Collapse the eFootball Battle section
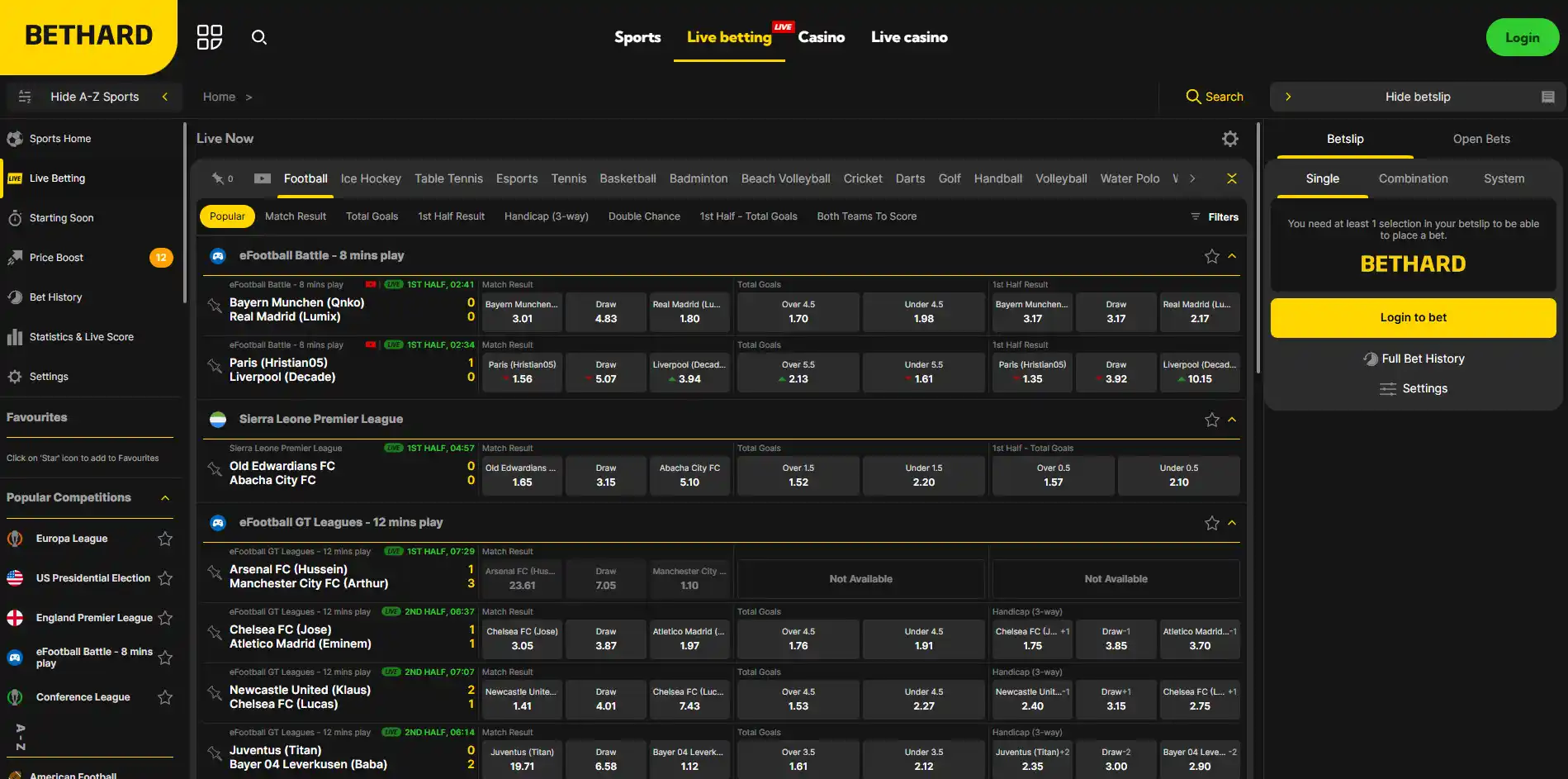 click(1232, 256)
